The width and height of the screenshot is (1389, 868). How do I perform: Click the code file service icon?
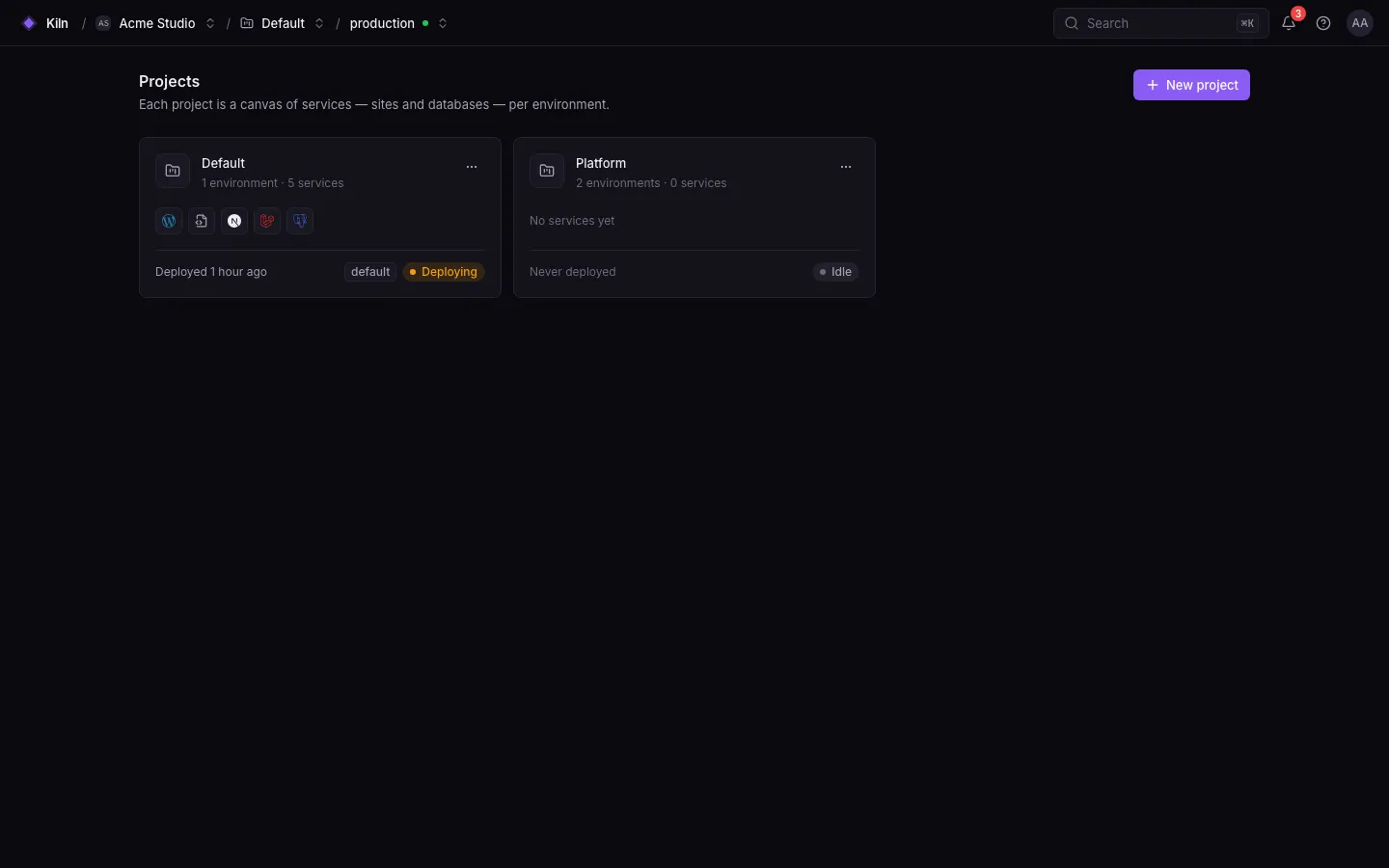pyautogui.click(x=202, y=221)
